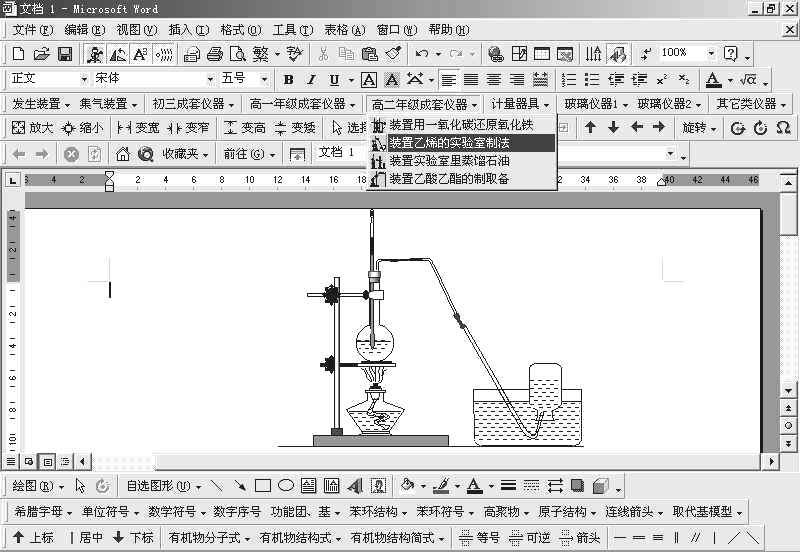
Task: Click the numbered list icon
Action: pyautogui.click(x=569, y=80)
